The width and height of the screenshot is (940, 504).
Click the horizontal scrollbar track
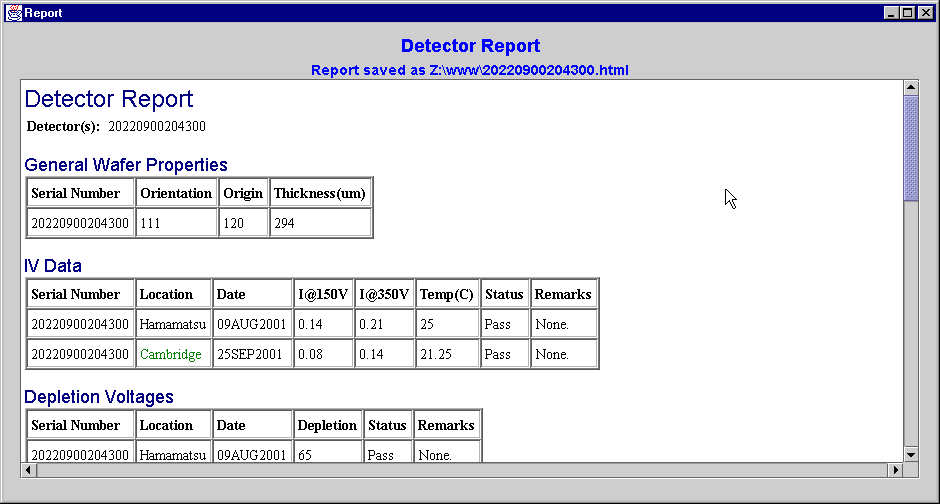click(462, 470)
